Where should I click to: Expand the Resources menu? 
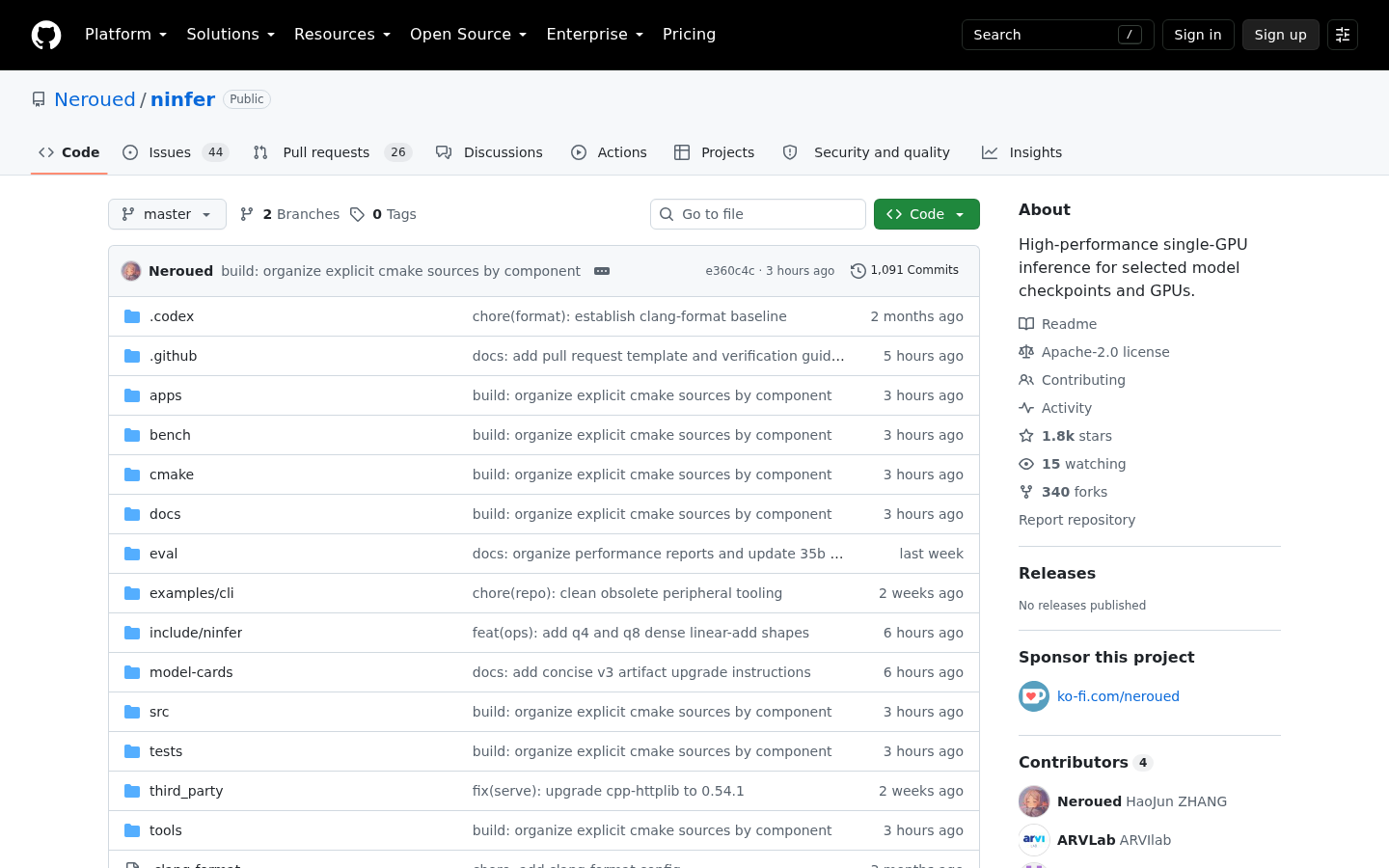tap(342, 35)
